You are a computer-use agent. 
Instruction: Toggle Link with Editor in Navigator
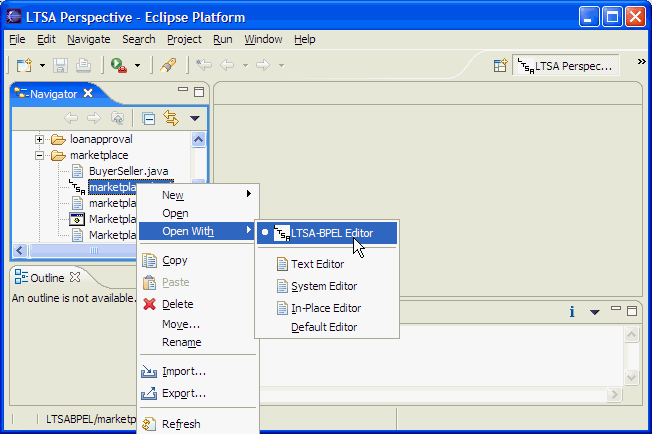tap(171, 118)
